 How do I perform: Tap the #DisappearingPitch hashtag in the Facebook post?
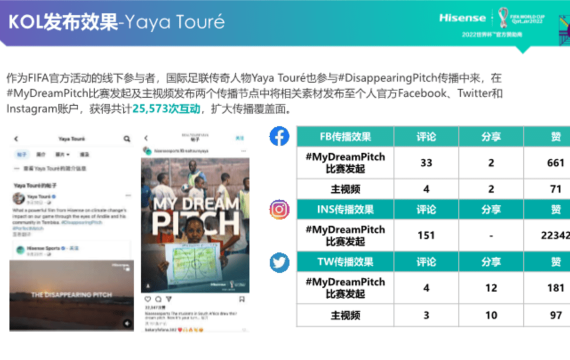pyautogui.click(x=81, y=222)
